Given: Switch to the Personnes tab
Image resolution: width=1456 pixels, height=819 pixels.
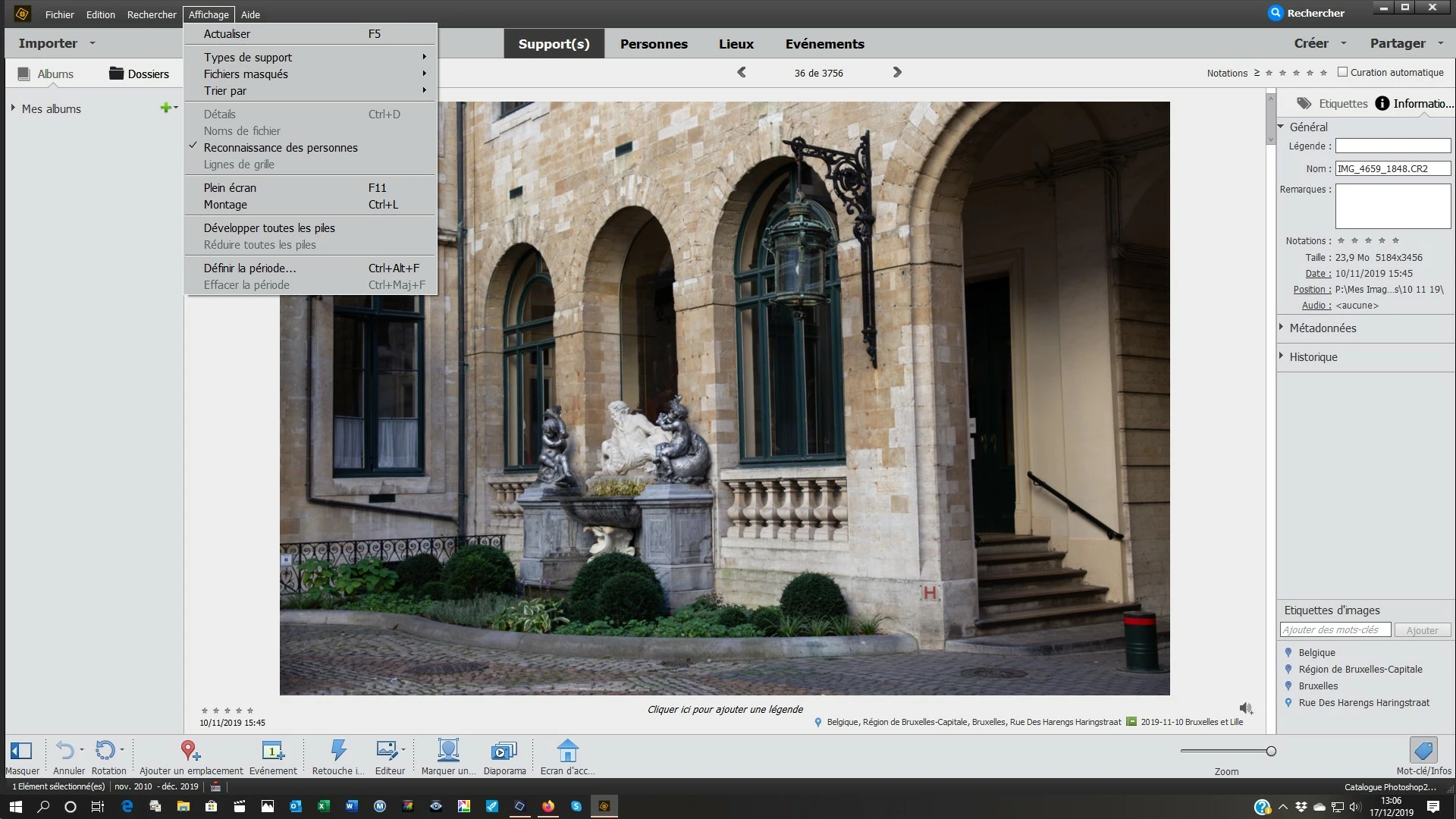Looking at the screenshot, I should point(654,44).
